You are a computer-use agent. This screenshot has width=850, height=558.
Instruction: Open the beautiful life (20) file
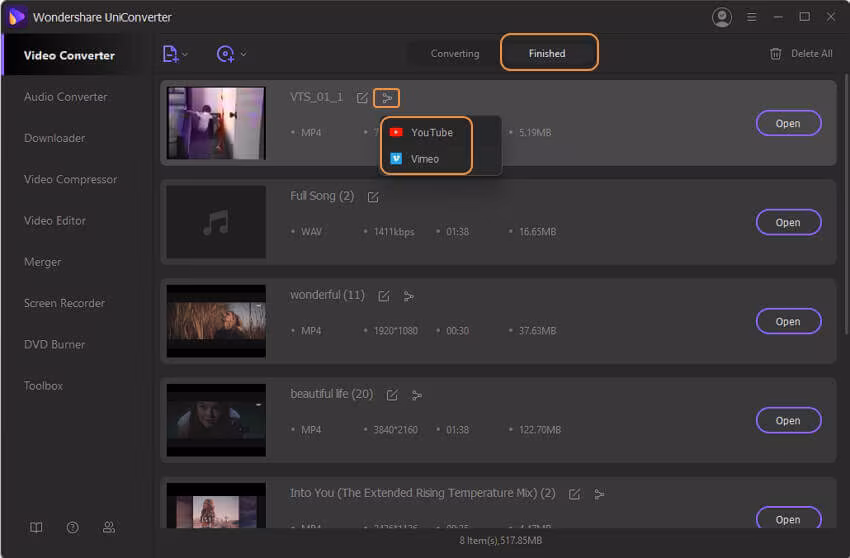pyautogui.click(x=788, y=421)
